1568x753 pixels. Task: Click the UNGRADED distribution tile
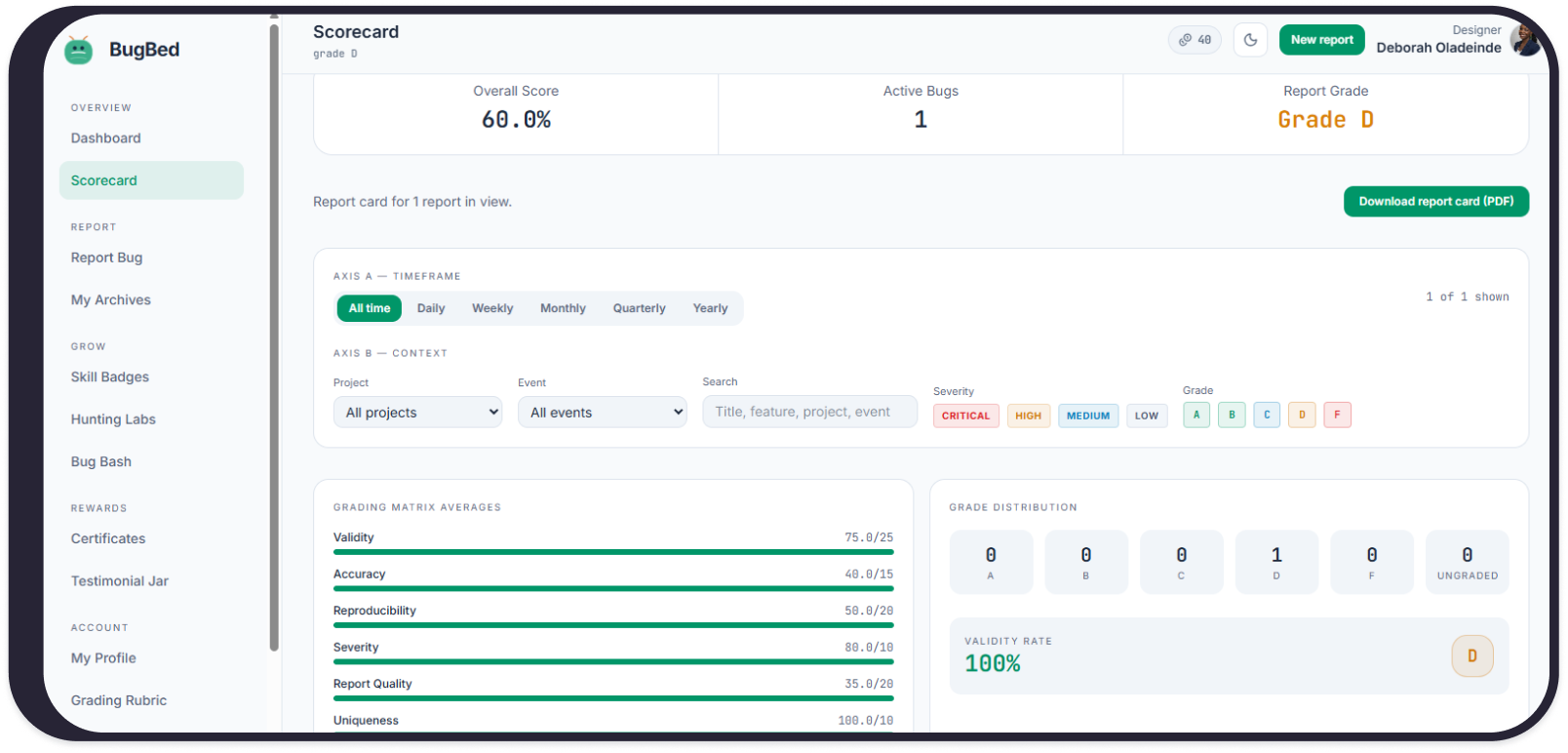(x=1468, y=562)
